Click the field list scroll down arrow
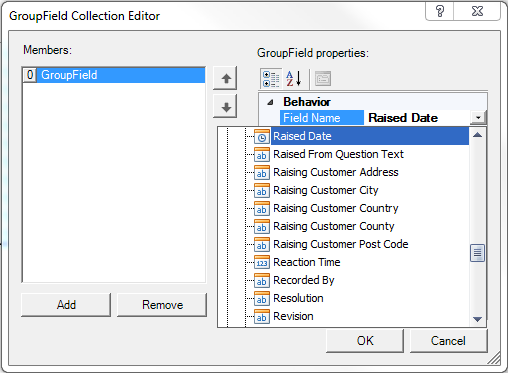This screenshot has width=508, height=373. click(x=477, y=319)
